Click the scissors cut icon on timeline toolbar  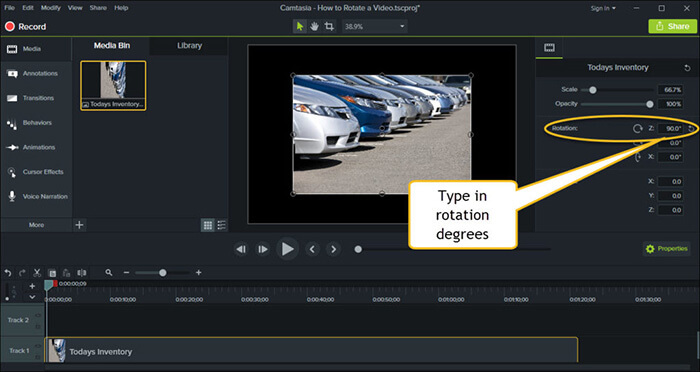pos(37,272)
